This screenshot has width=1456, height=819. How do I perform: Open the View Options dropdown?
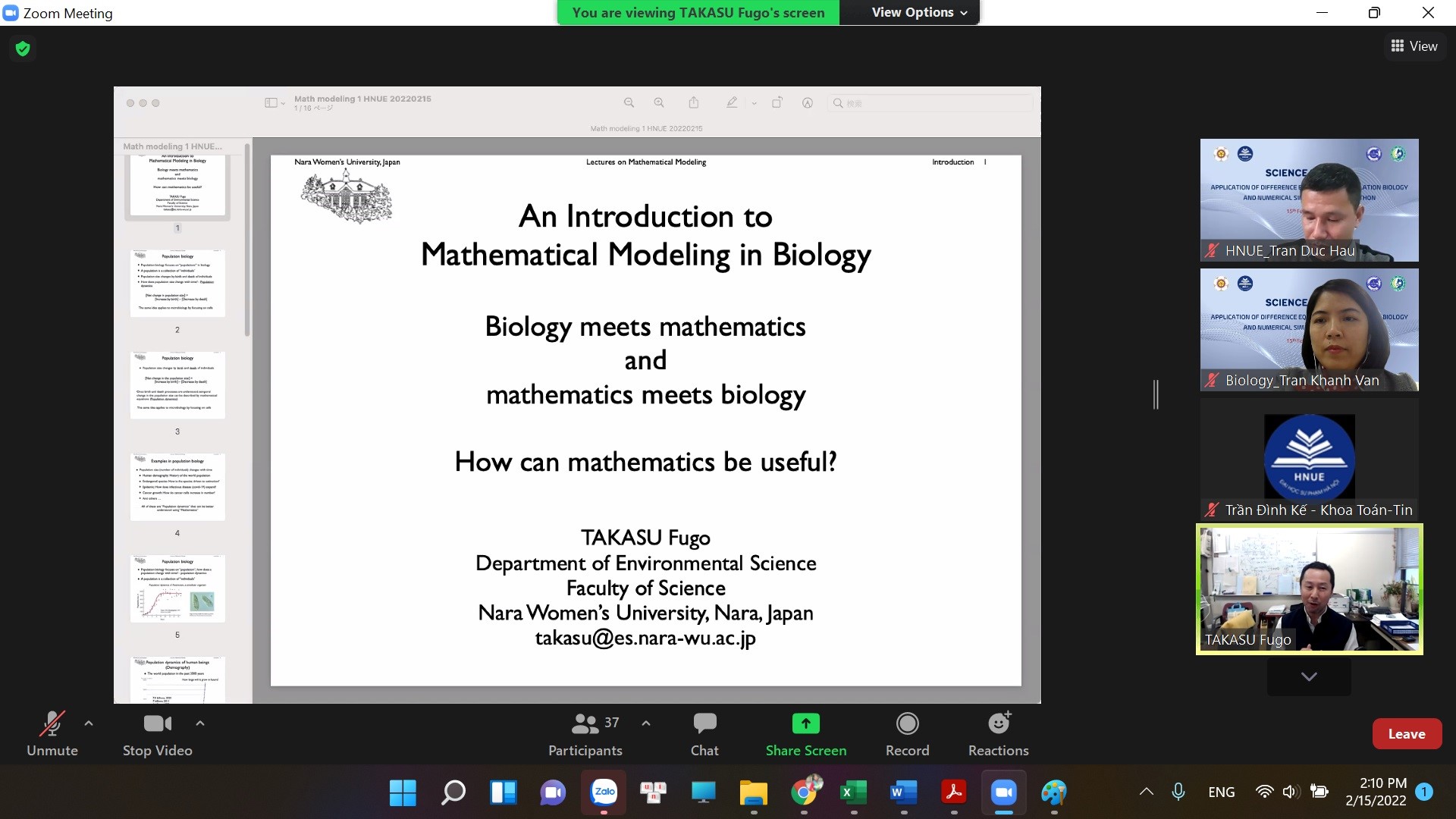pyautogui.click(x=919, y=12)
